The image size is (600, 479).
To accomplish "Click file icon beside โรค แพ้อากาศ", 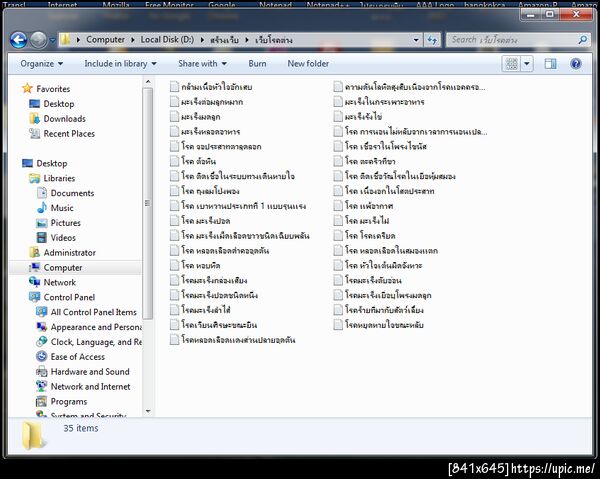I will click(x=338, y=206).
